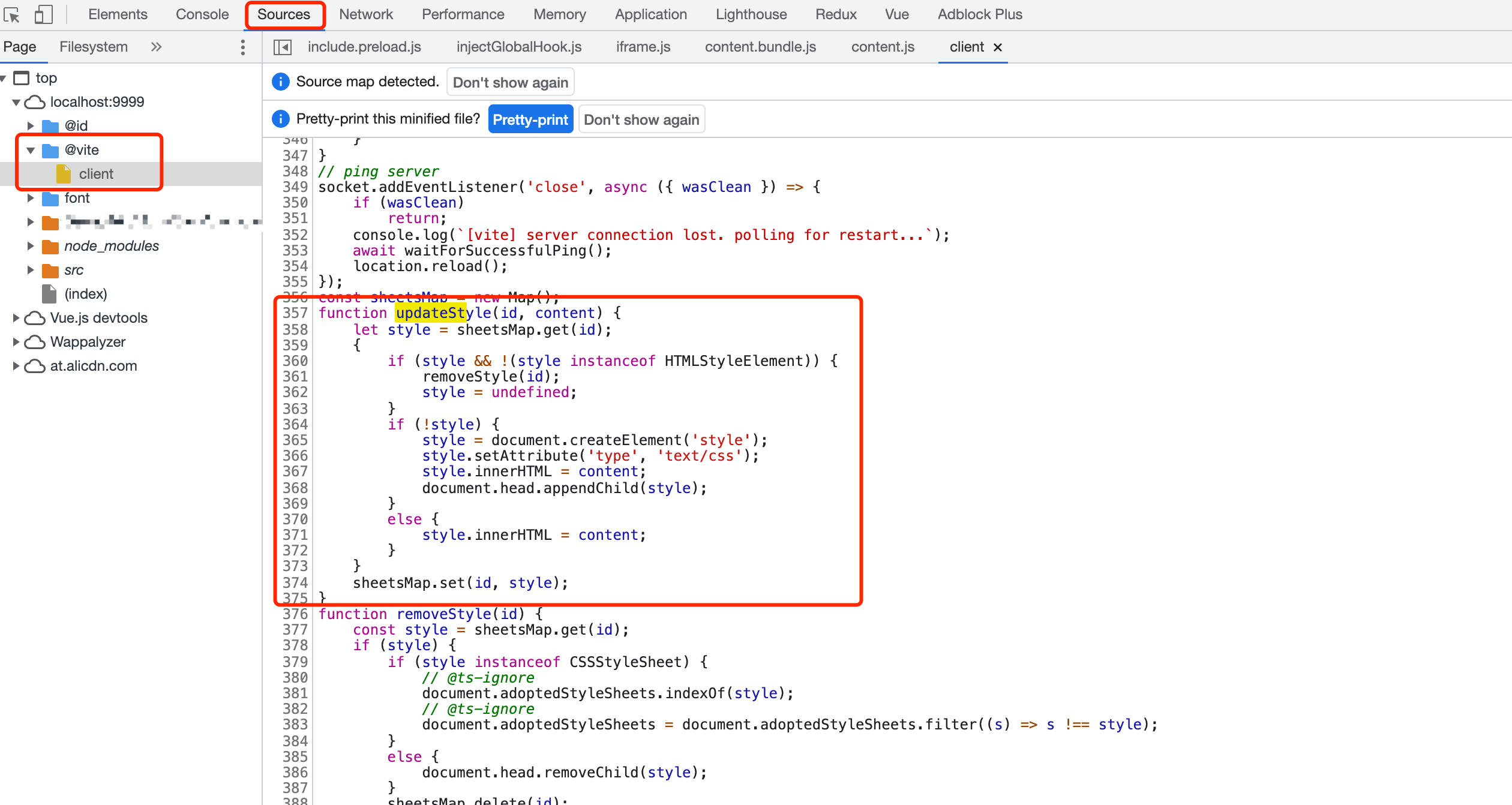Open the sidebar overflow chevron next to Filesystem

tap(155, 46)
